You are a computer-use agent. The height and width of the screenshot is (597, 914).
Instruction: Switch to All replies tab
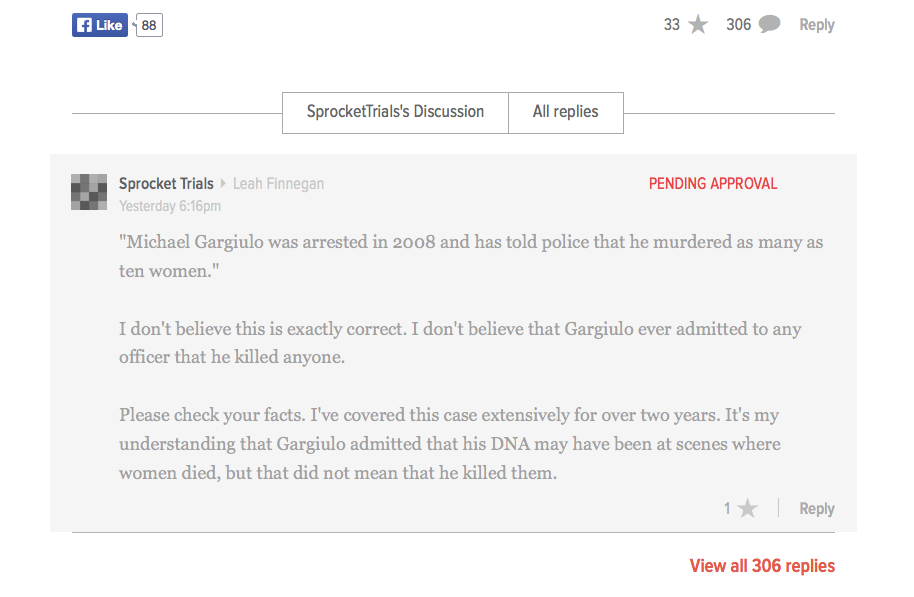[x=566, y=113]
